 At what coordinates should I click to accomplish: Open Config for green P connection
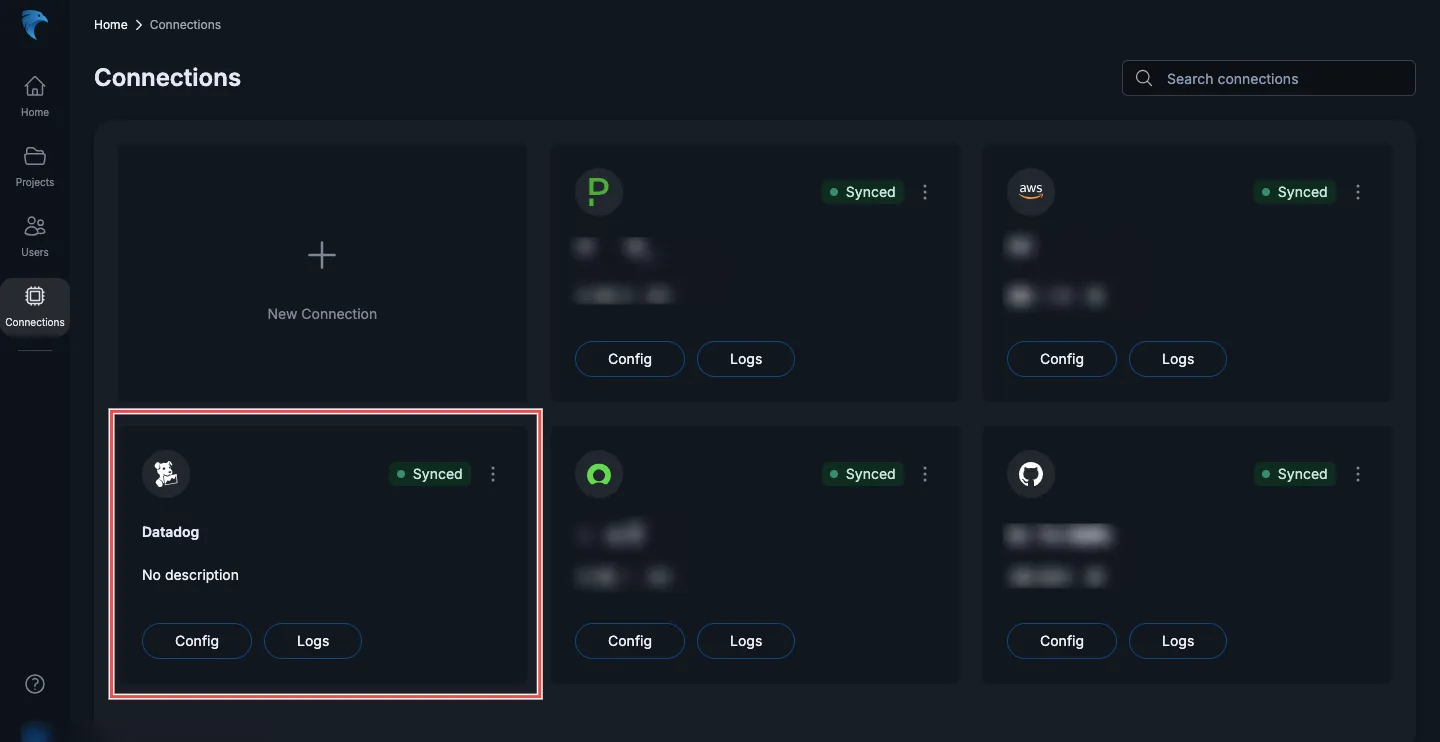click(630, 359)
